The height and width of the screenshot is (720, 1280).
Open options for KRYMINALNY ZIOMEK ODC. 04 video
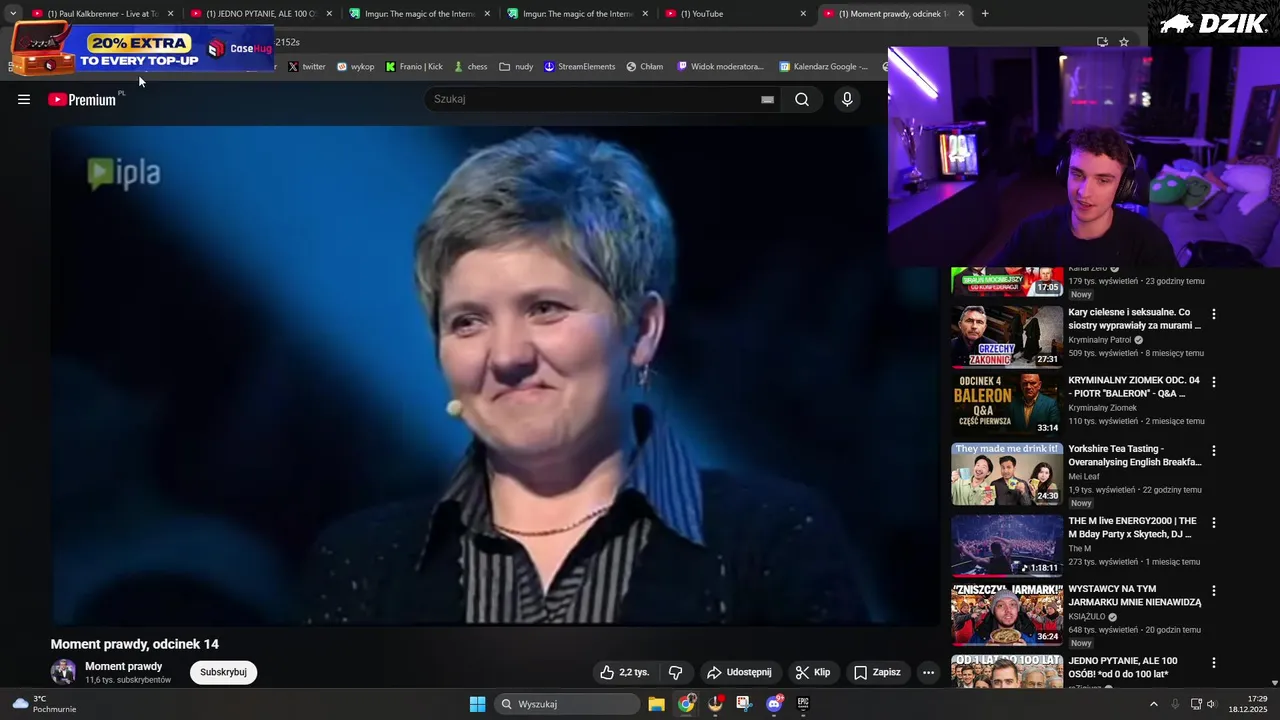[1213, 382]
